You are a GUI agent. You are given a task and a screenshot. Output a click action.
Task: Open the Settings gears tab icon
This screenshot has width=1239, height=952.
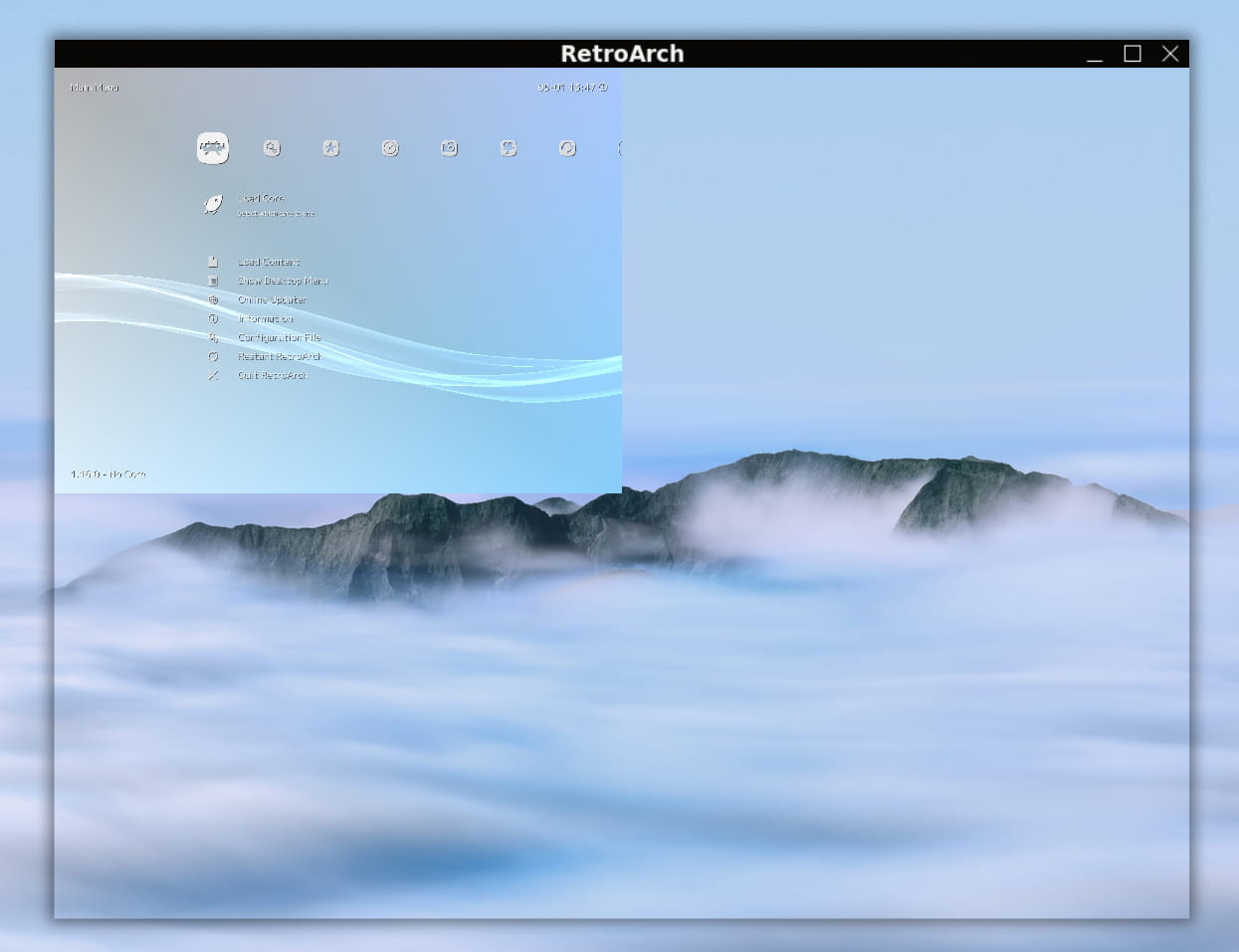coord(272,148)
